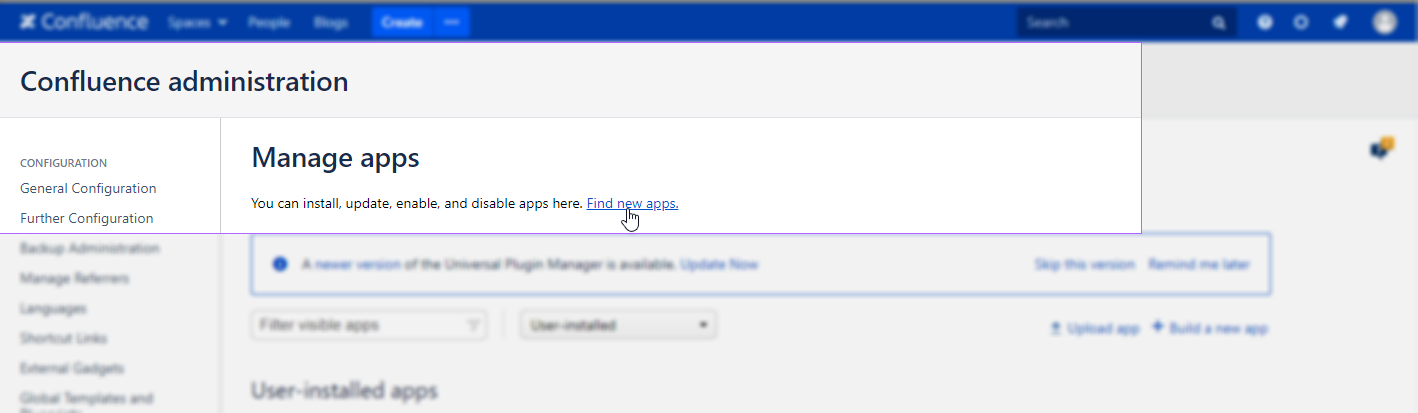Click the feedback icon at right edge
The height and width of the screenshot is (413, 1418).
click(1382, 148)
